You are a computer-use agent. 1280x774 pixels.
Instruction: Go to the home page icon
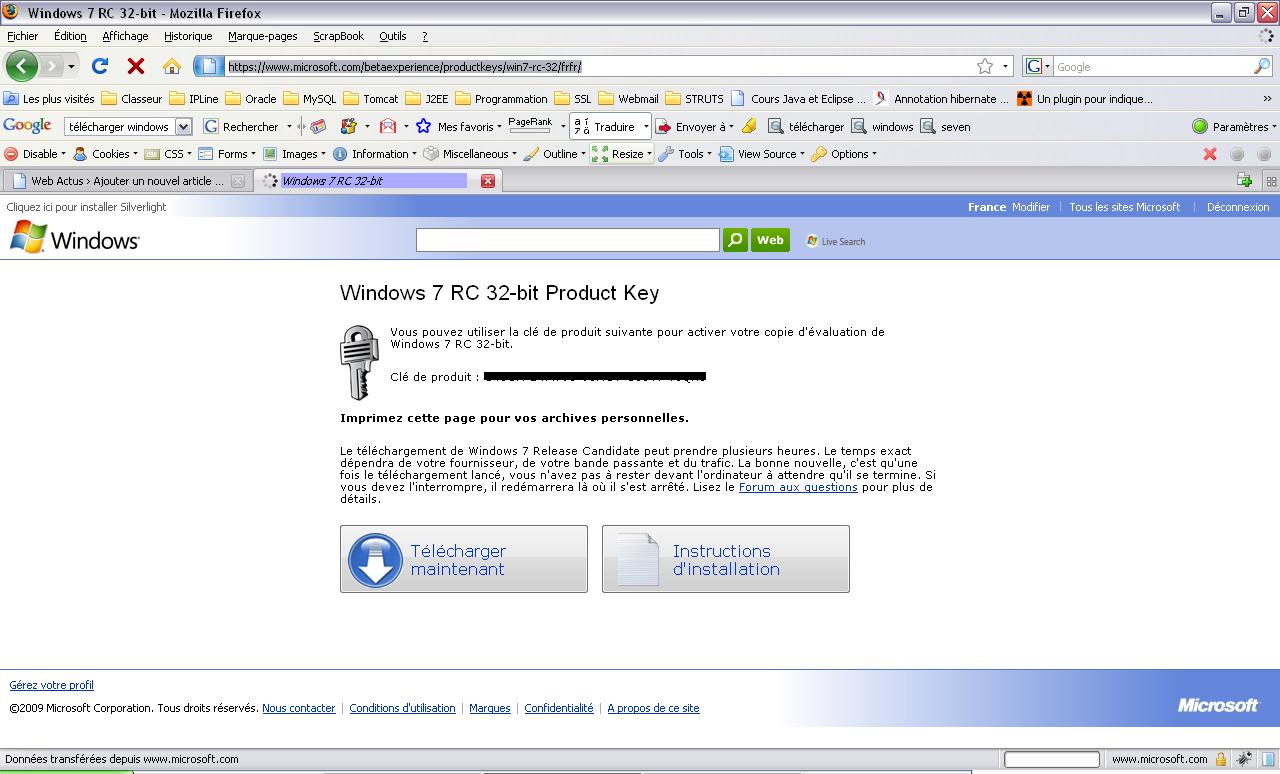coord(172,67)
